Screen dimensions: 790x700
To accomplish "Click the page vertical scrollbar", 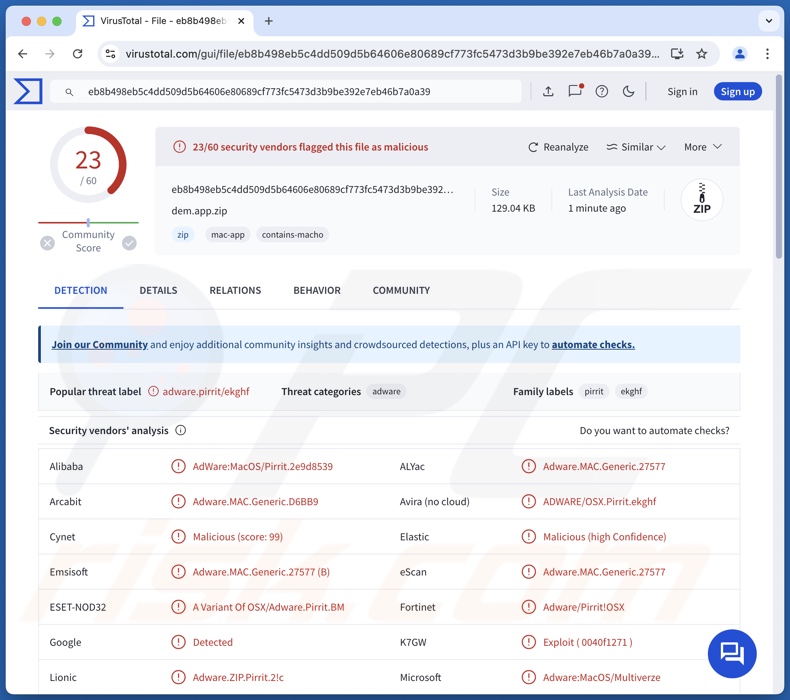I will tap(779, 166).
